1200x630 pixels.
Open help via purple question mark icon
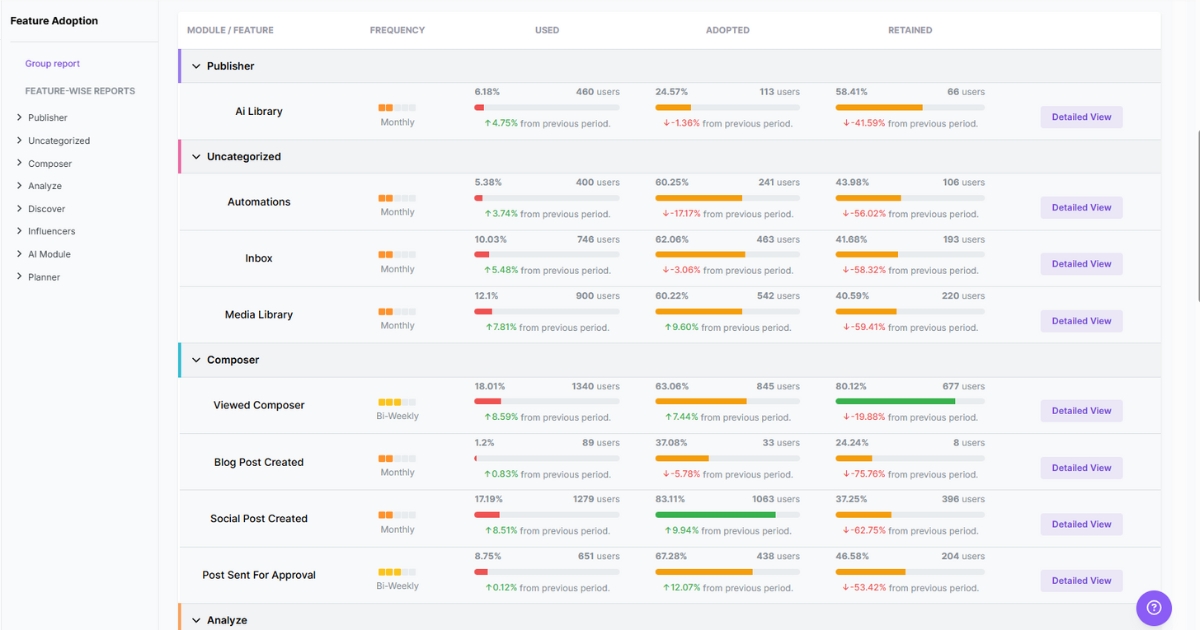tap(1154, 608)
